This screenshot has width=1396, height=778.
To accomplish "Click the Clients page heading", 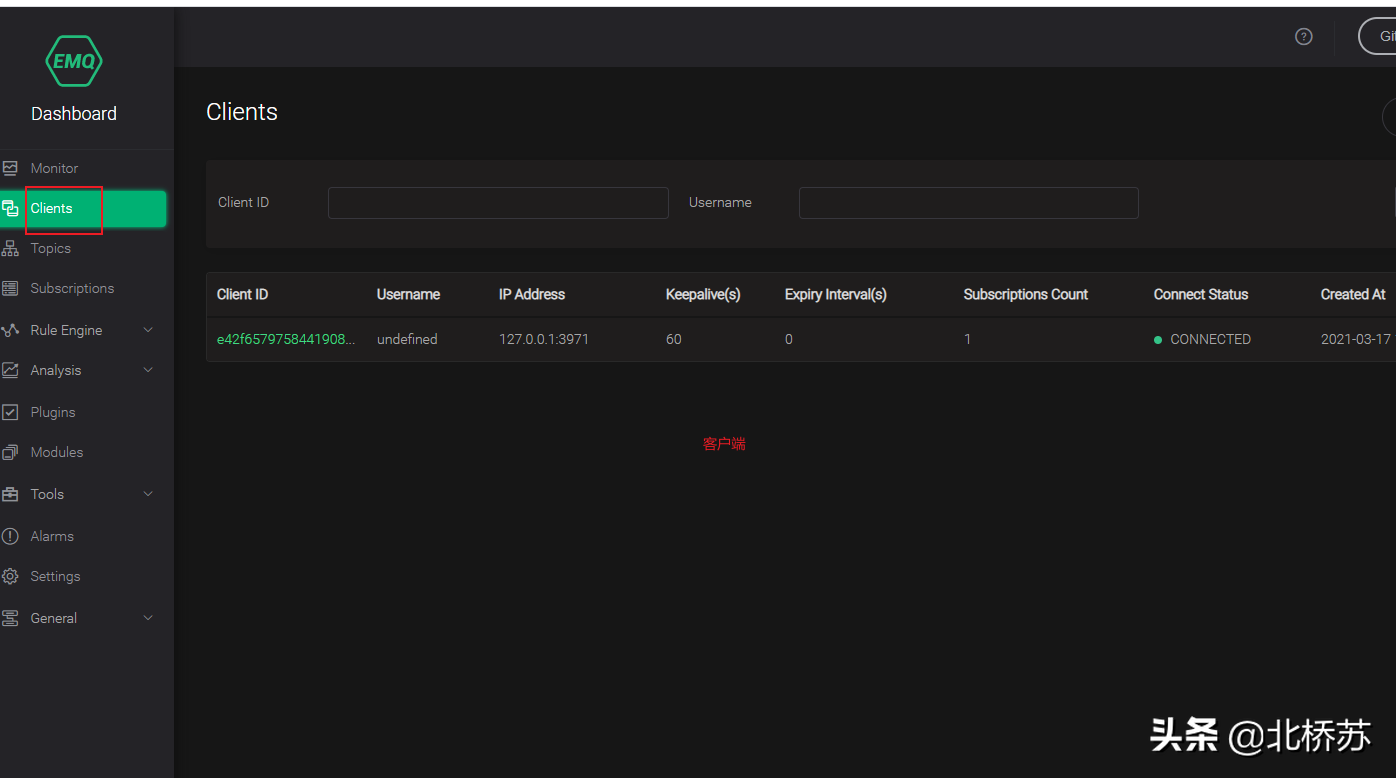I will point(242,112).
